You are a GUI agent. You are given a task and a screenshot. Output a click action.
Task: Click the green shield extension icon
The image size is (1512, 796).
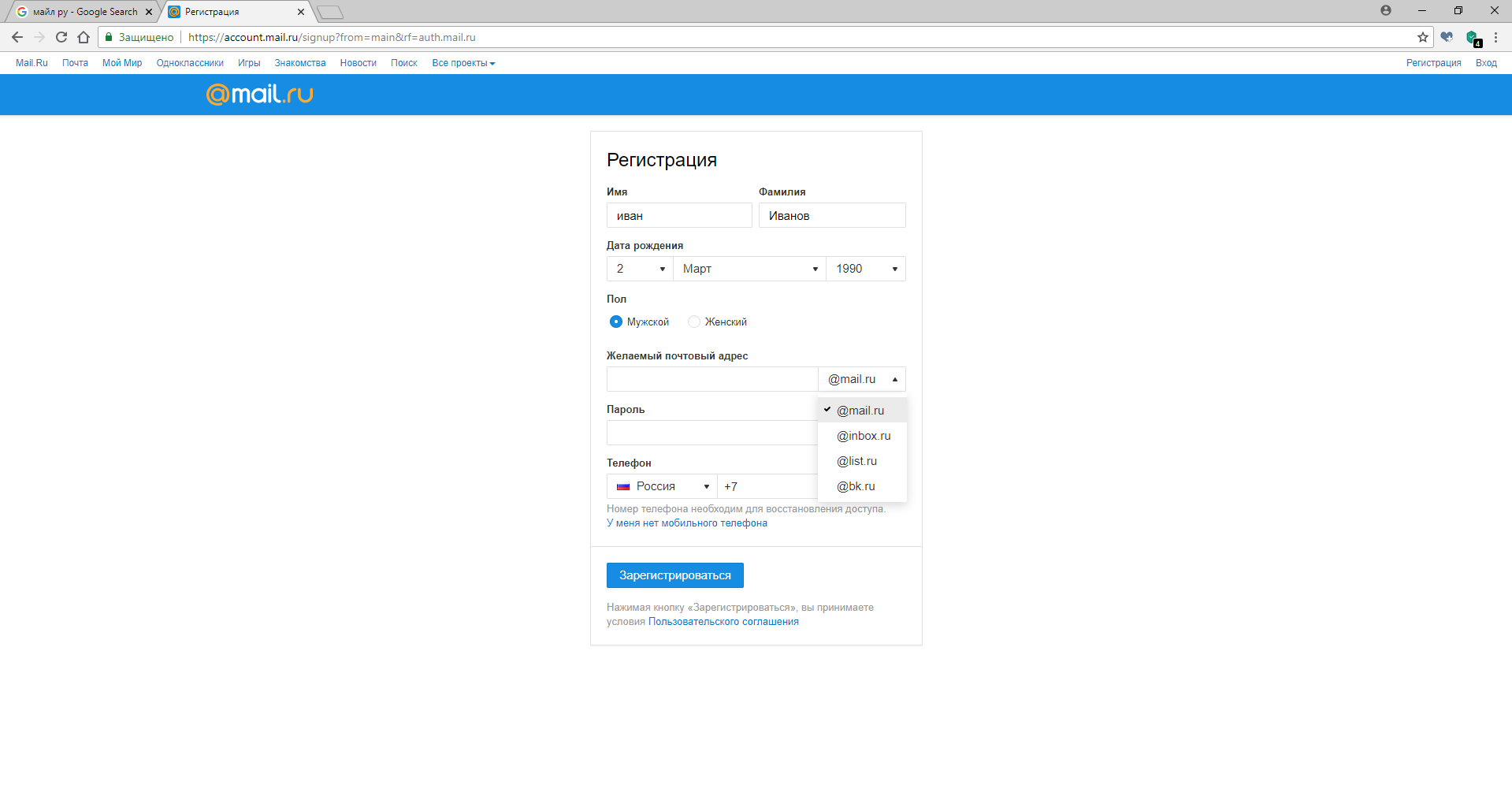tap(1473, 37)
